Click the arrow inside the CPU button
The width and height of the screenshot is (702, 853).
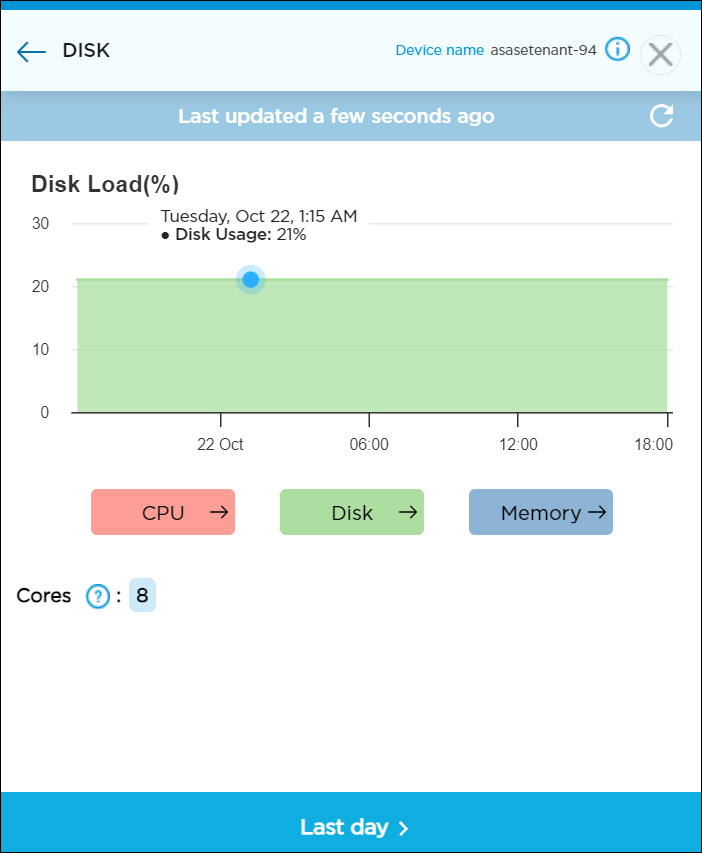(x=218, y=511)
